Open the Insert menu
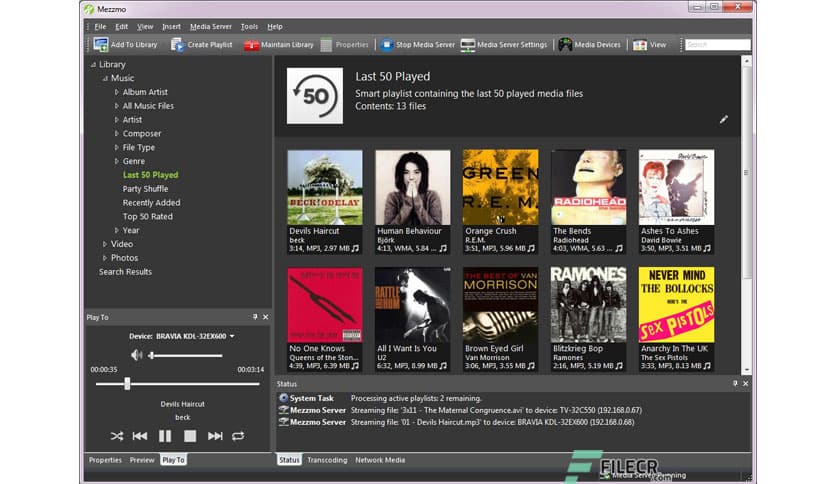836x484 pixels. tap(171, 27)
